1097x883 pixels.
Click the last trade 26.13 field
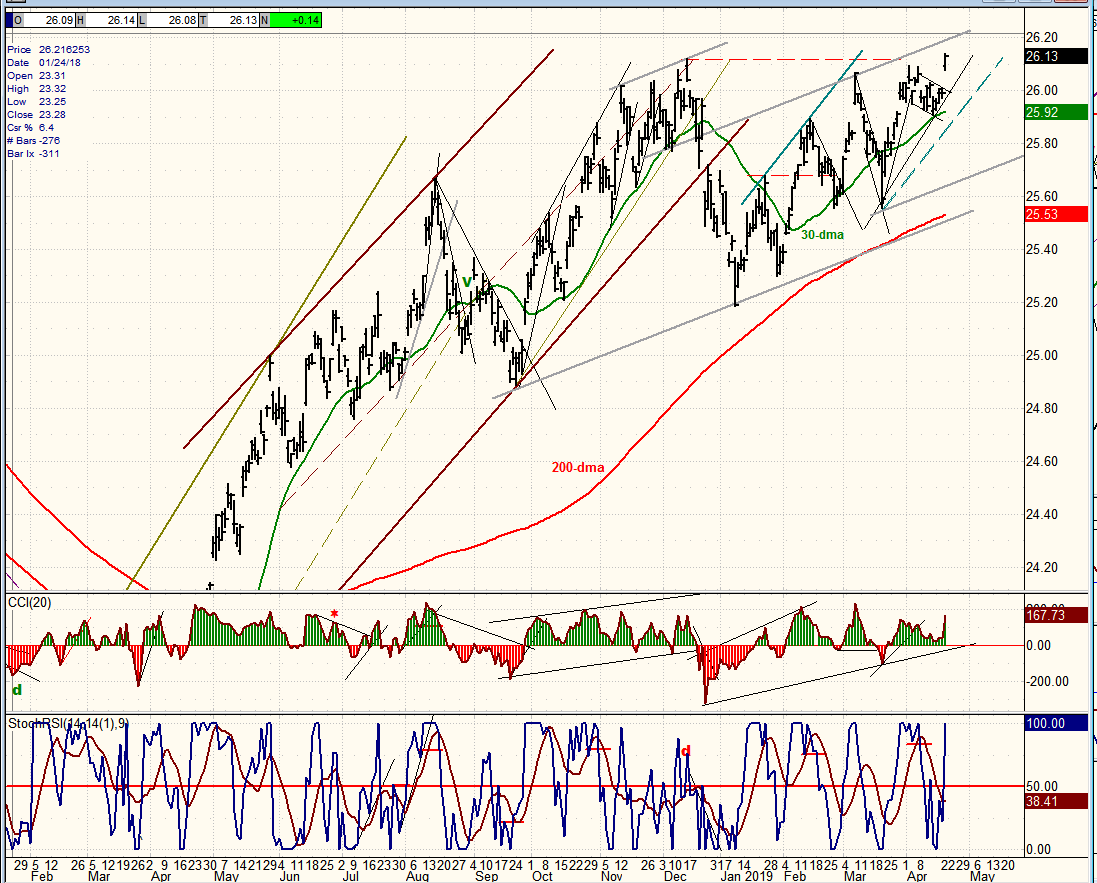pos(229,20)
